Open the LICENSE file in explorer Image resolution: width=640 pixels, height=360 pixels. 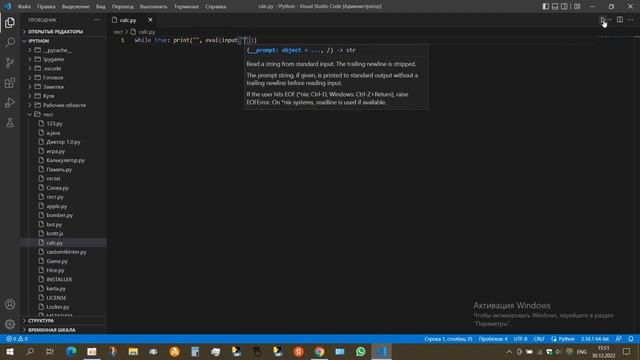pos(63,298)
